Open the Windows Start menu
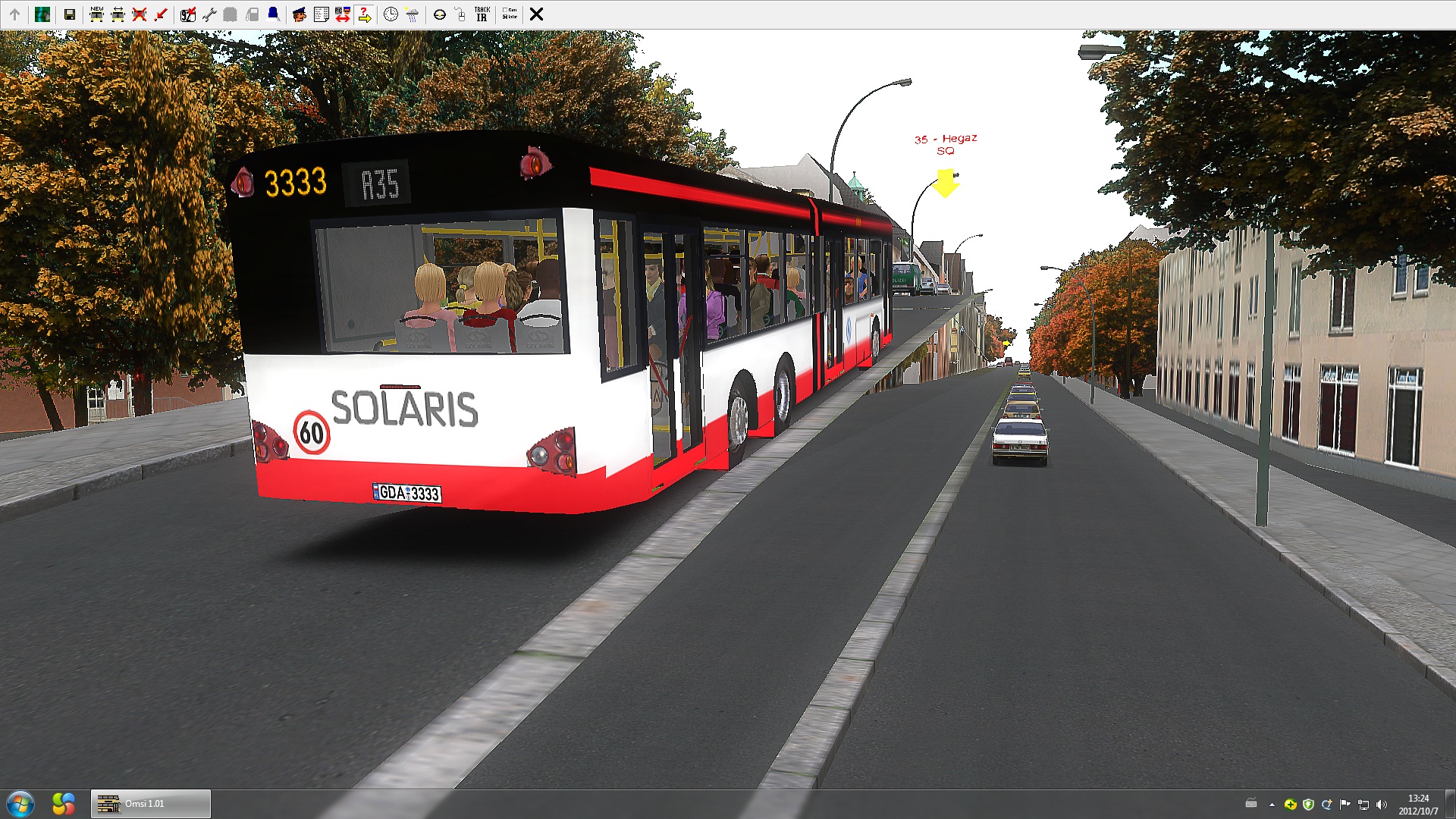 (x=20, y=804)
